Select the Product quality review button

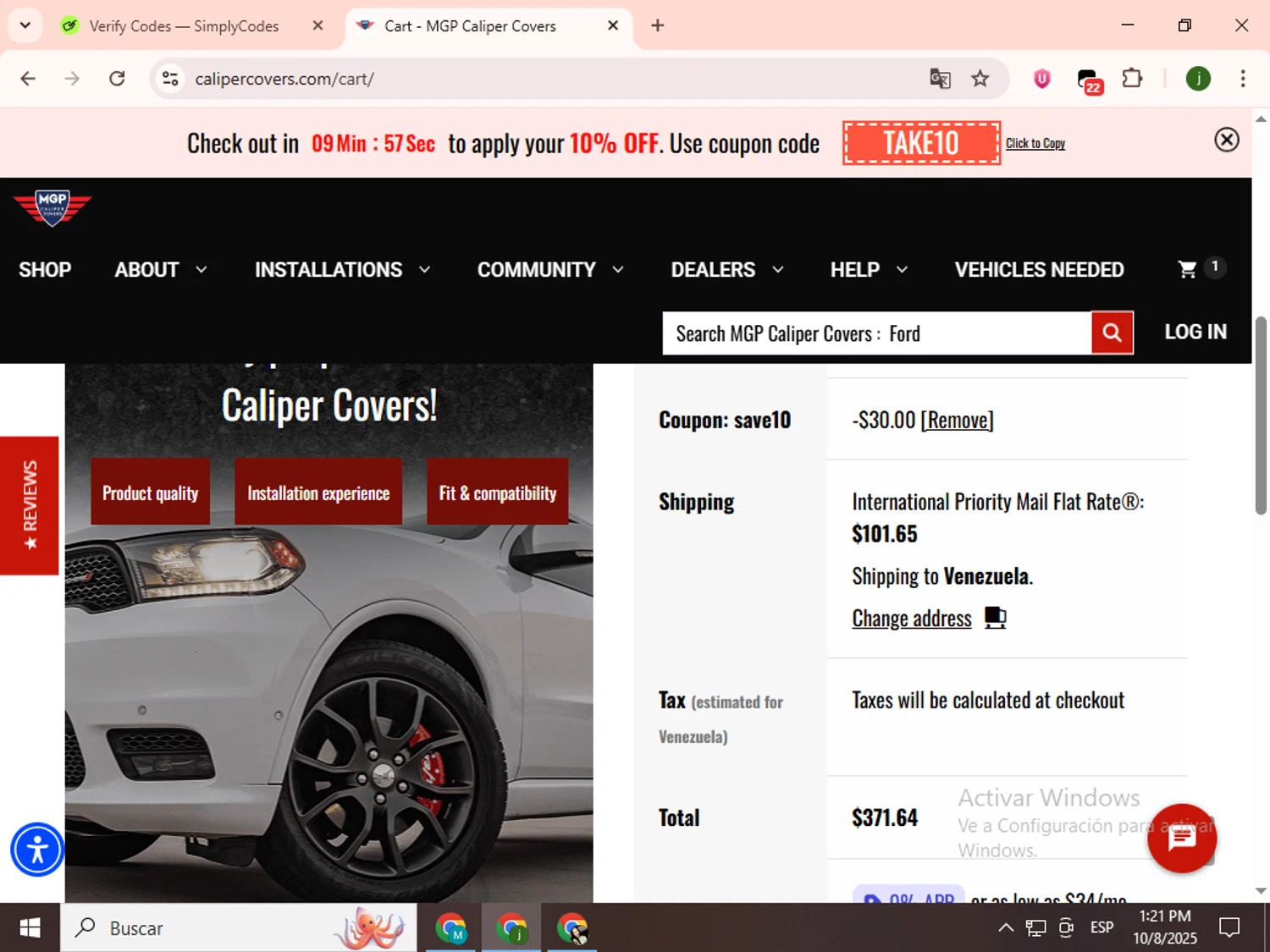[x=150, y=492]
